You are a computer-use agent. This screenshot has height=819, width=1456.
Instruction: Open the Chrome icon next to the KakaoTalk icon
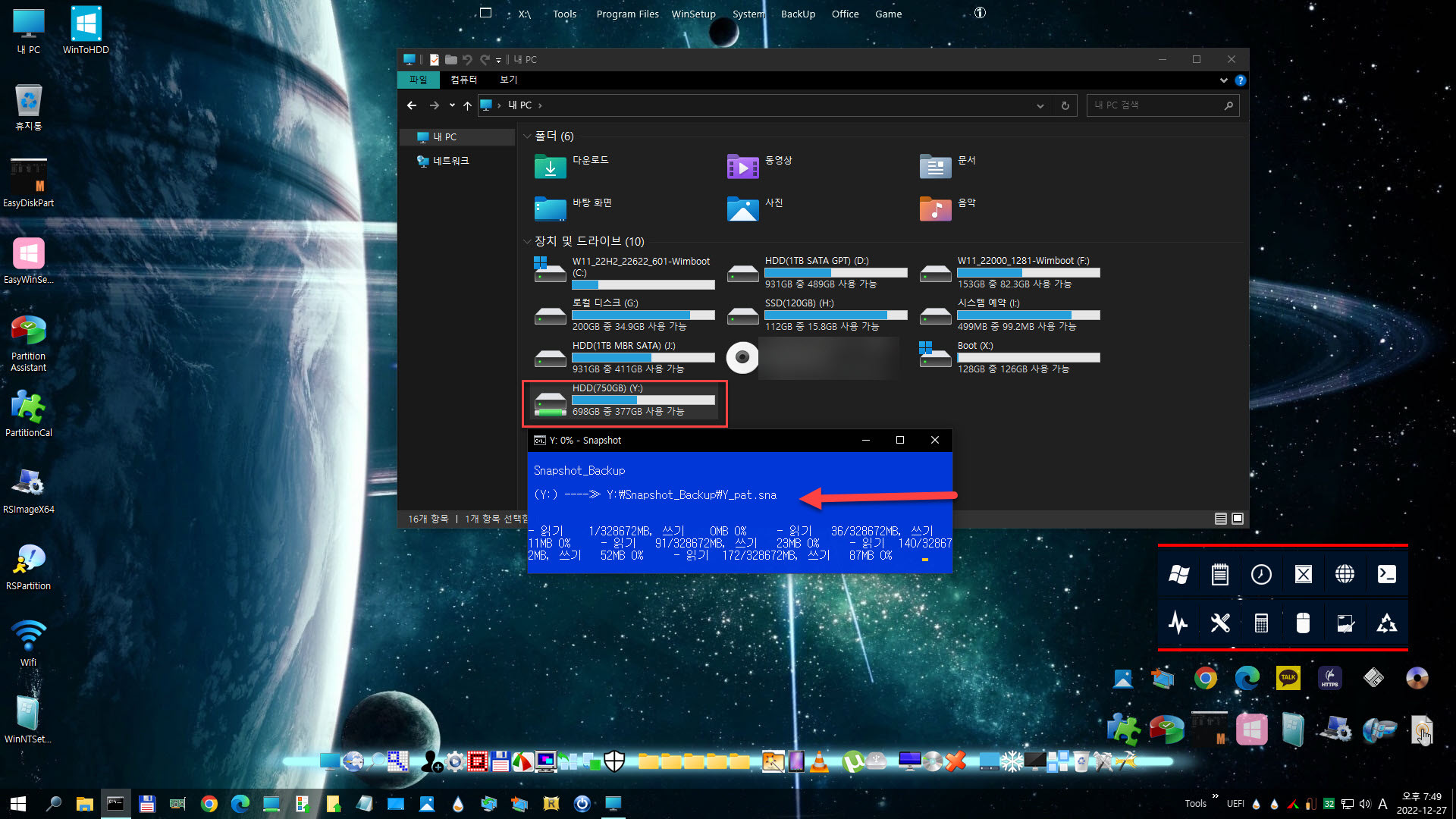pyautogui.click(x=1205, y=677)
